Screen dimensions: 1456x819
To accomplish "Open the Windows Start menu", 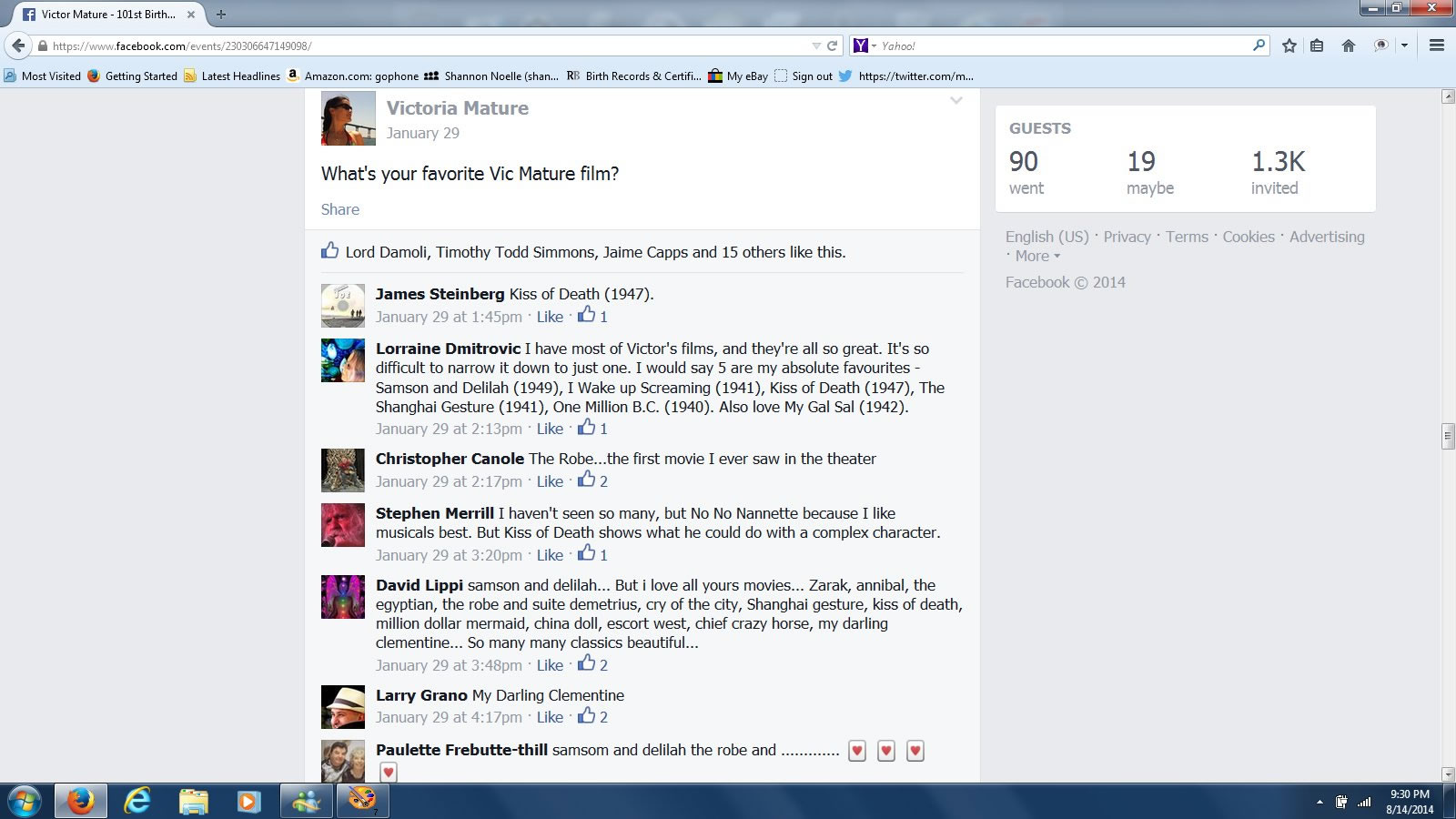I will (x=25, y=801).
